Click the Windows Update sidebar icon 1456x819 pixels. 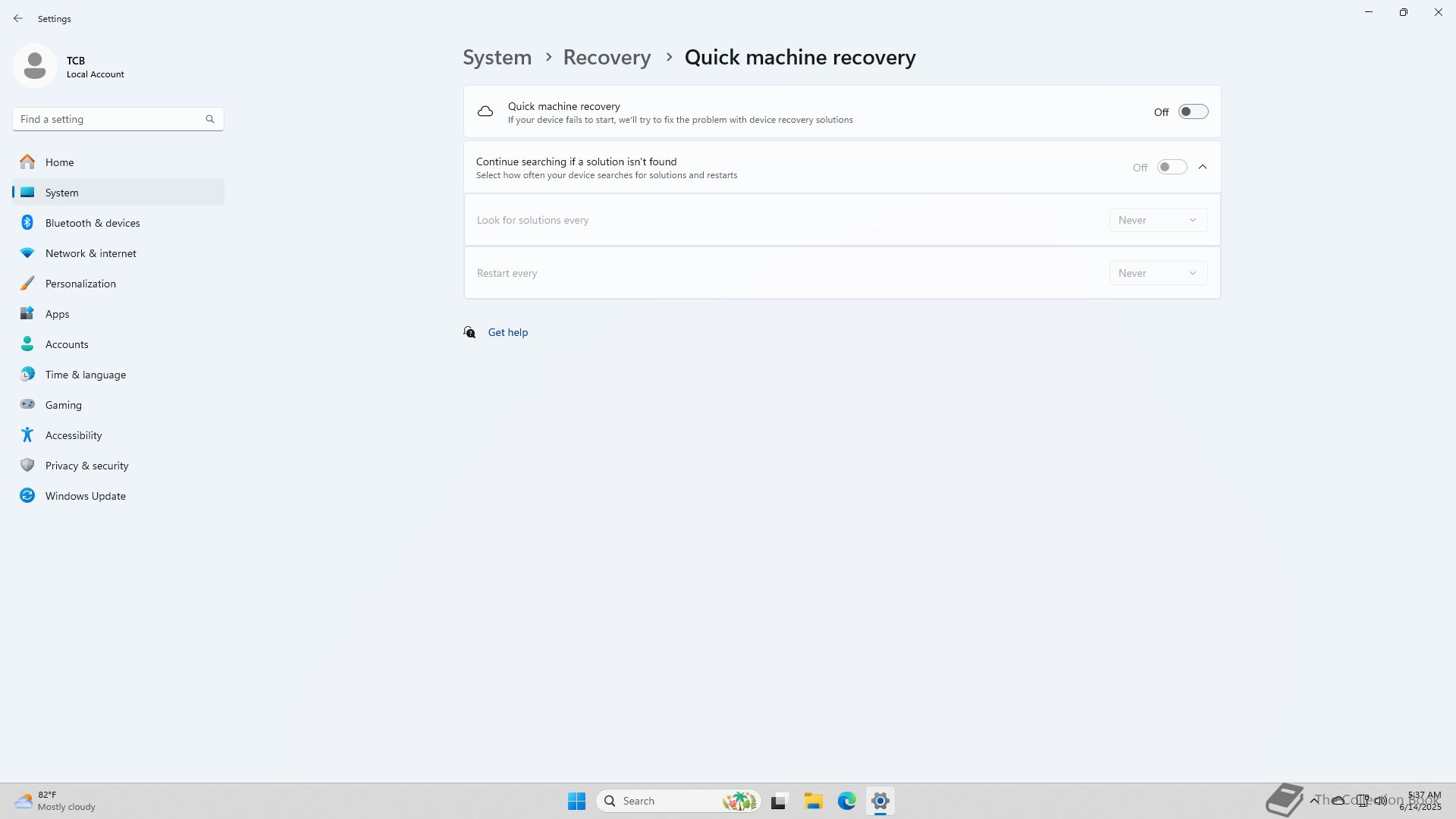(x=27, y=495)
